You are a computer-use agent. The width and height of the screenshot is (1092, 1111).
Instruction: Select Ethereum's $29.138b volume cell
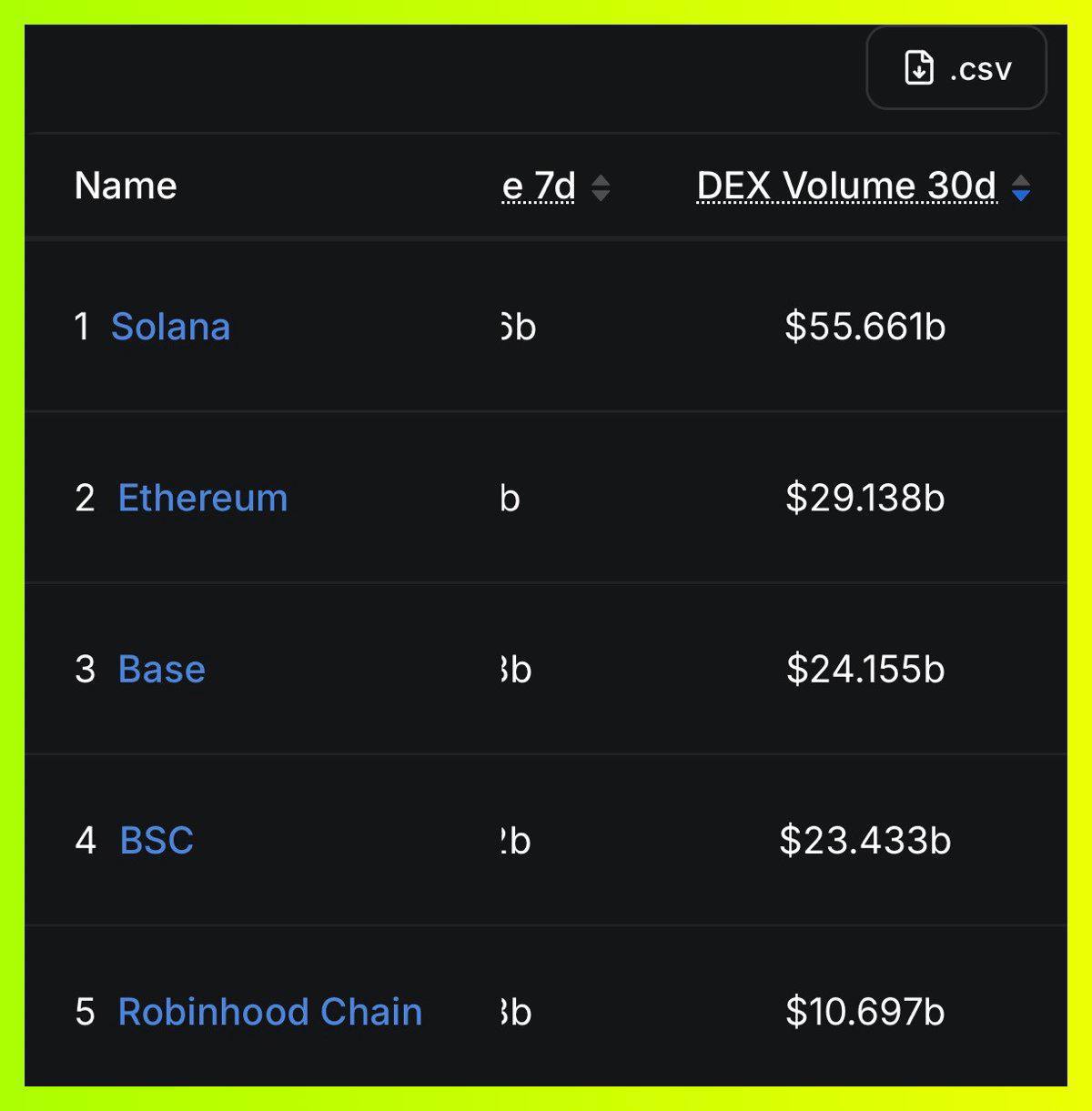pos(865,498)
